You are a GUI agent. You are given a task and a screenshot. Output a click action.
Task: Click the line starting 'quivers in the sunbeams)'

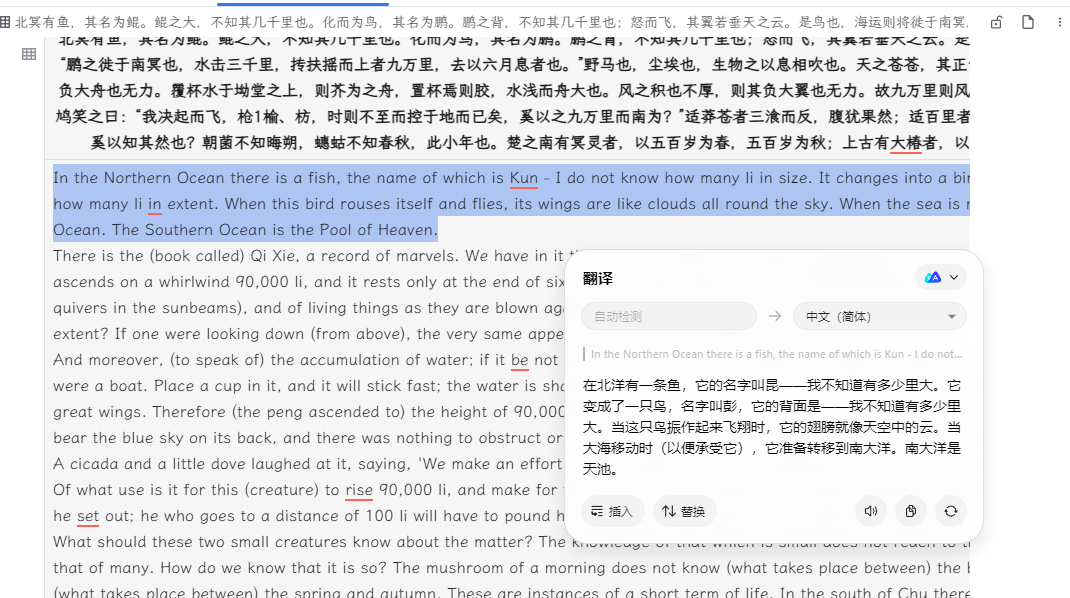tap(308, 308)
